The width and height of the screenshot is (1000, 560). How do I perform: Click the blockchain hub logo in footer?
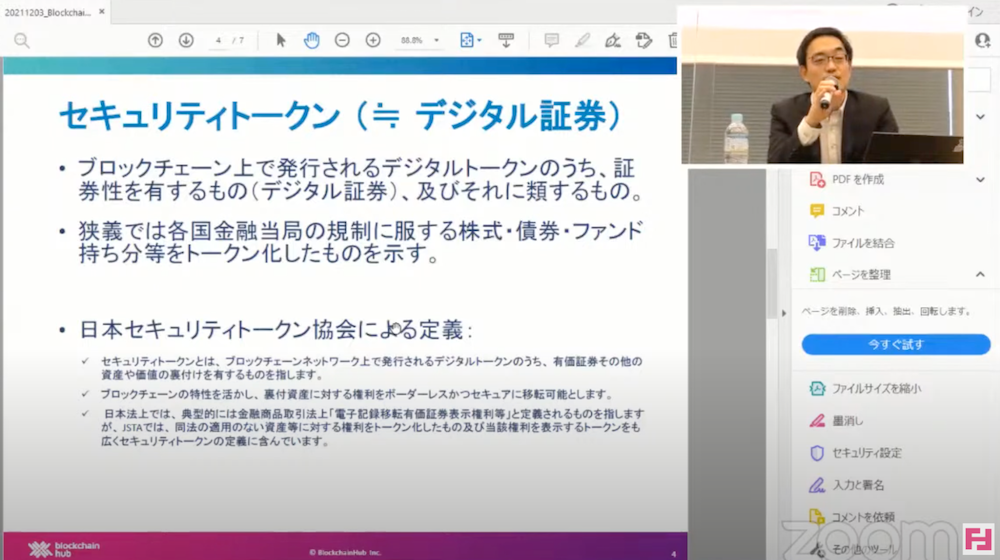(64, 549)
